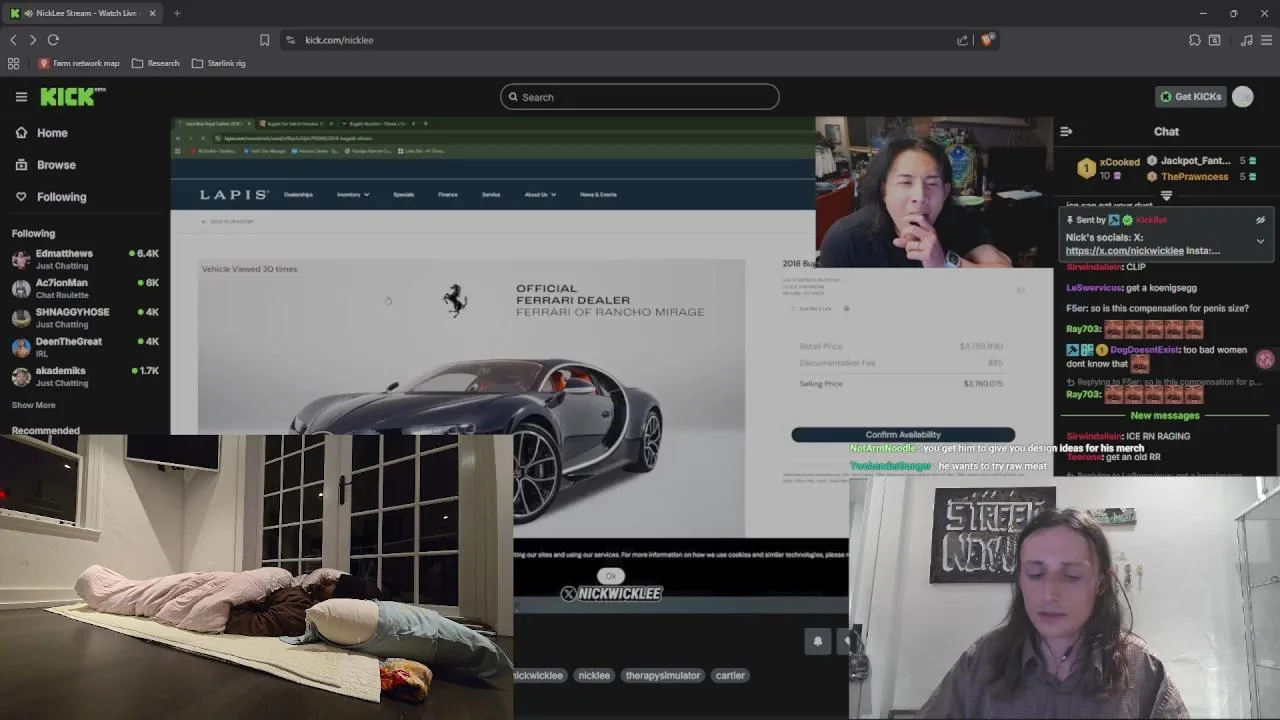The width and height of the screenshot is (1280, 720).
Task: Collapse the chat panel with arrow icon
Action: 1066,131
